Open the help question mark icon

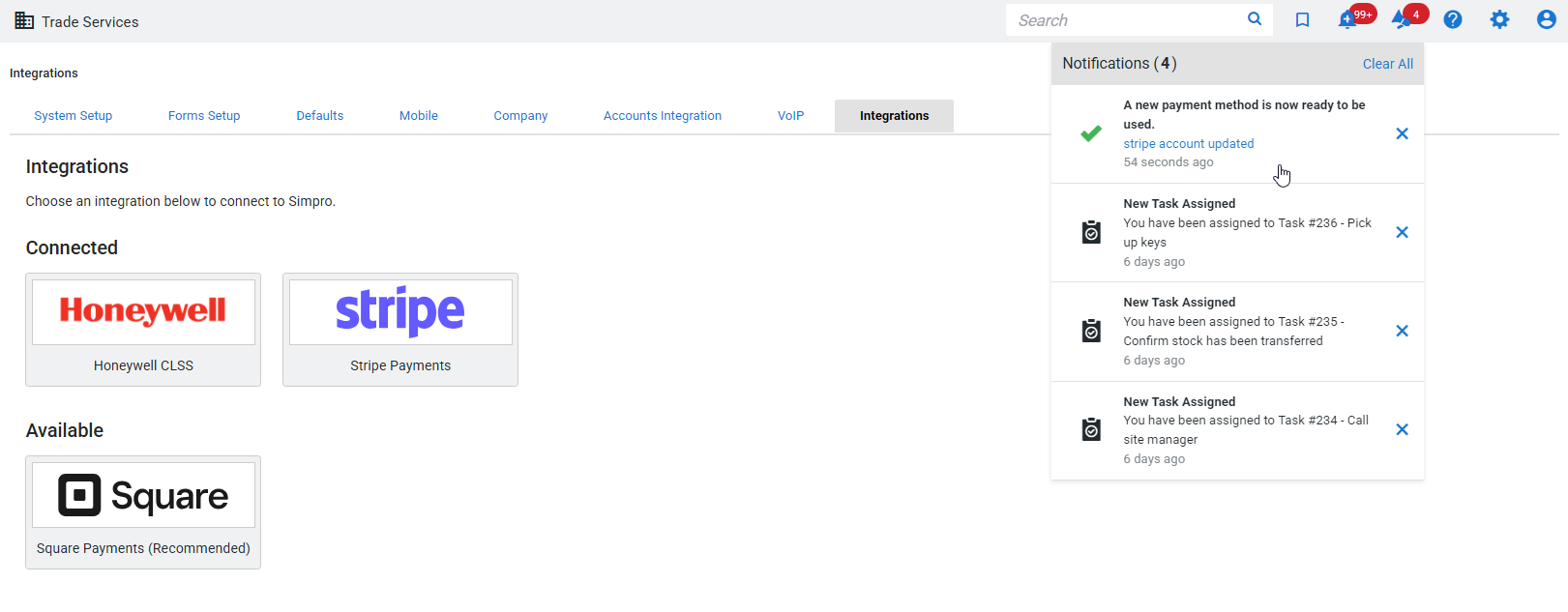pos(1453,19)
